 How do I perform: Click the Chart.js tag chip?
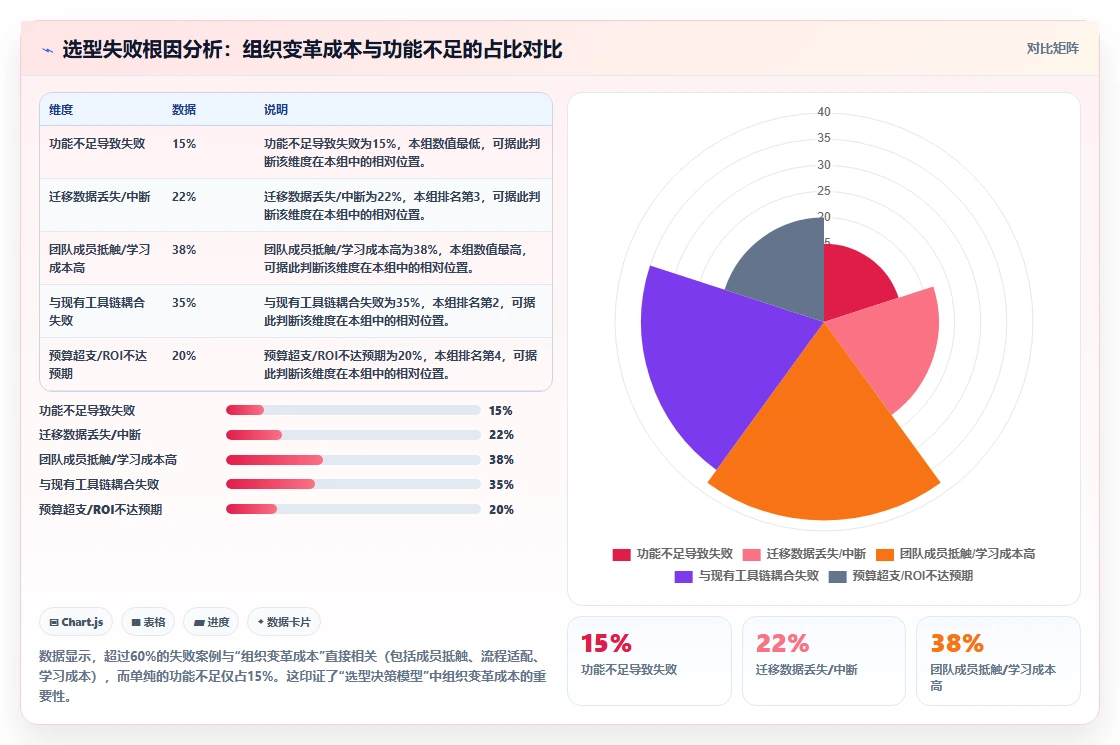pos(76,622)
